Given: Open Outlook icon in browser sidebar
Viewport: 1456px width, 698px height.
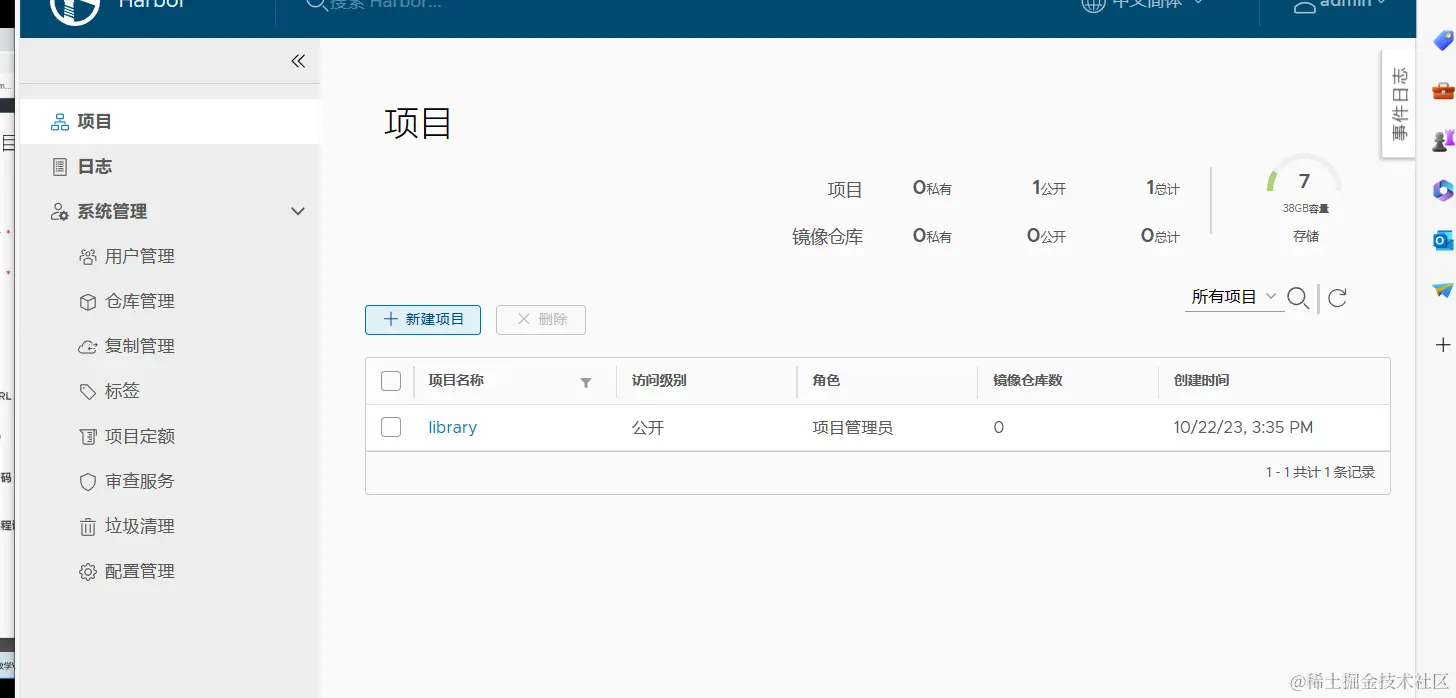Looking at the screenshot, I should tap(1443, 240).
